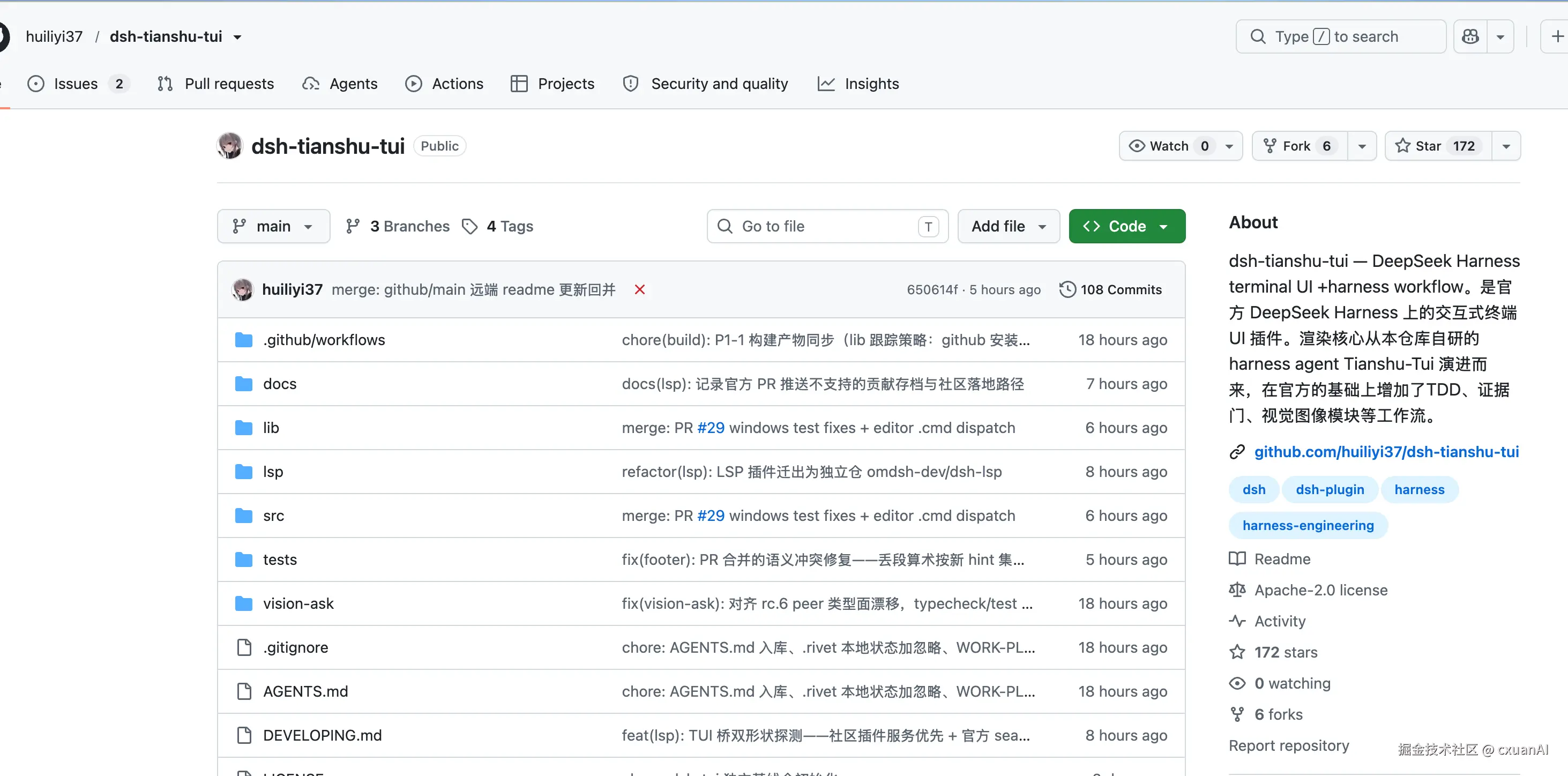Click the vision-ask folder icon
Image resolution: width=1568 pixels, height=776 pixels.
pos(243,603)
